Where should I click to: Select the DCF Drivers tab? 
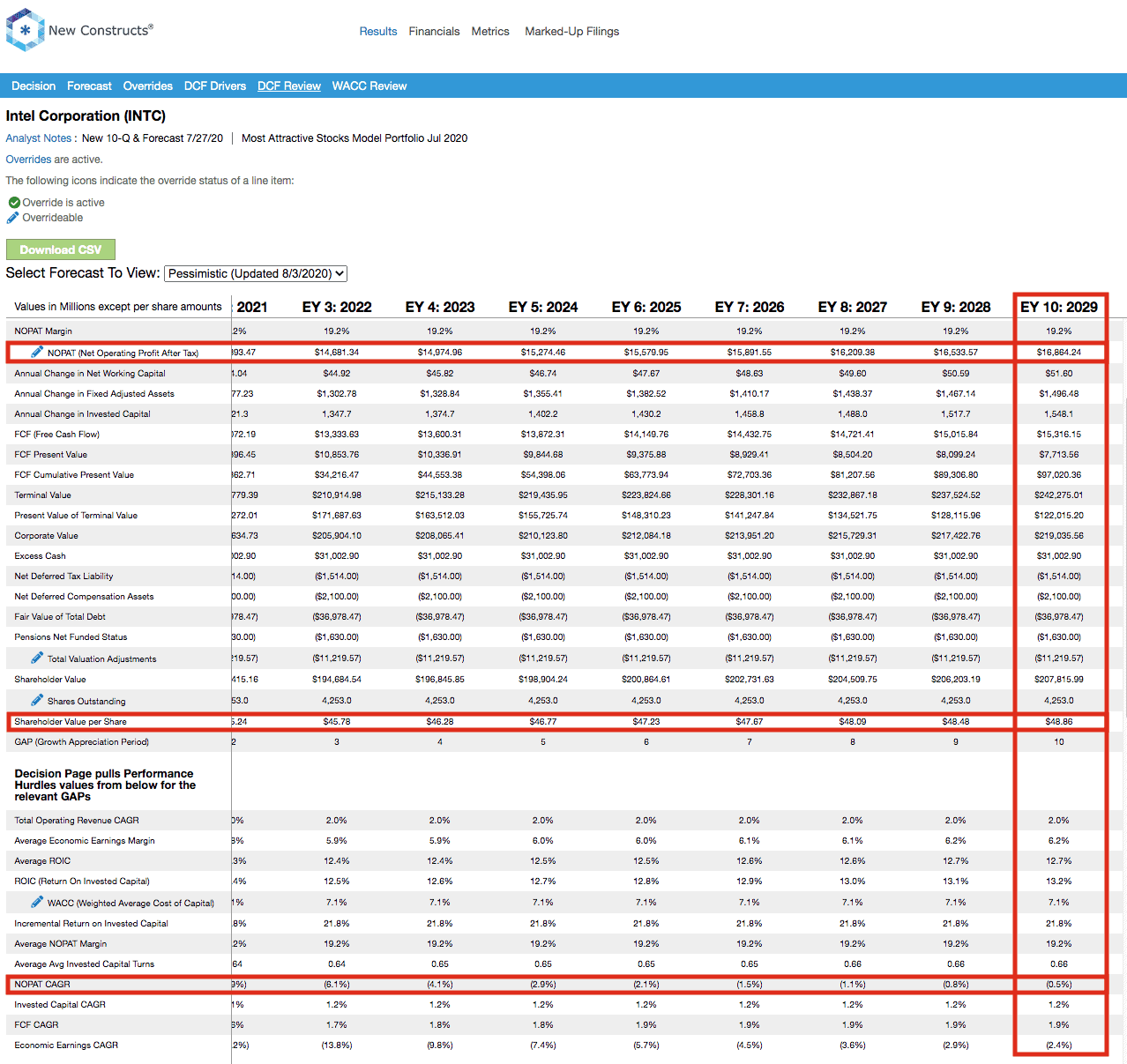tap(215, 86)
